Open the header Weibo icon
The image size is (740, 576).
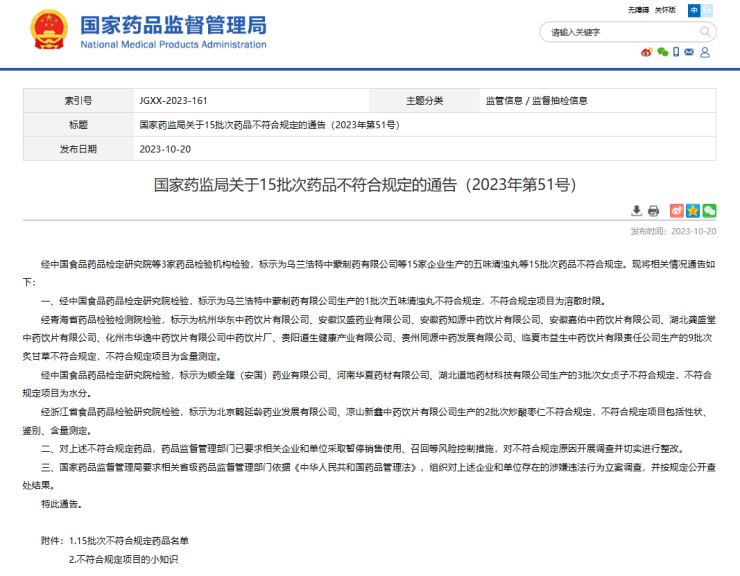(x=647, y=52)
